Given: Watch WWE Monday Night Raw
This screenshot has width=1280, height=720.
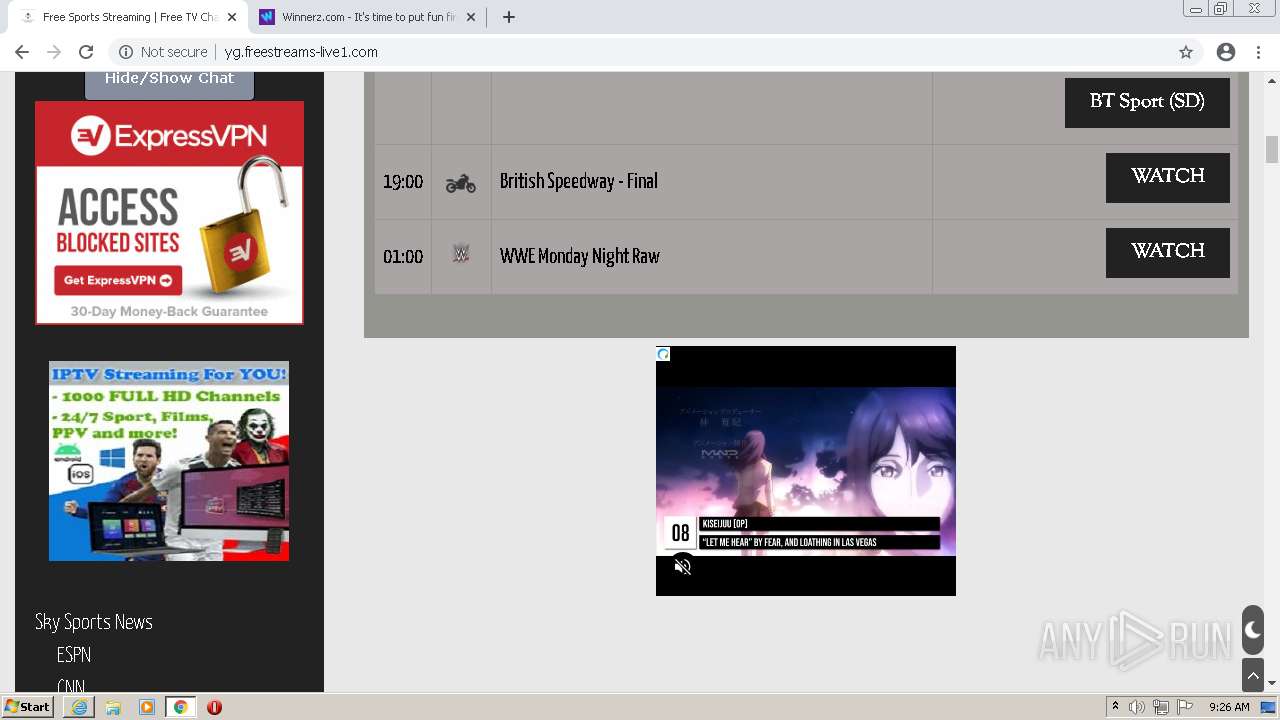Looking at the screenshot, I should click(x=1168, y=252).
